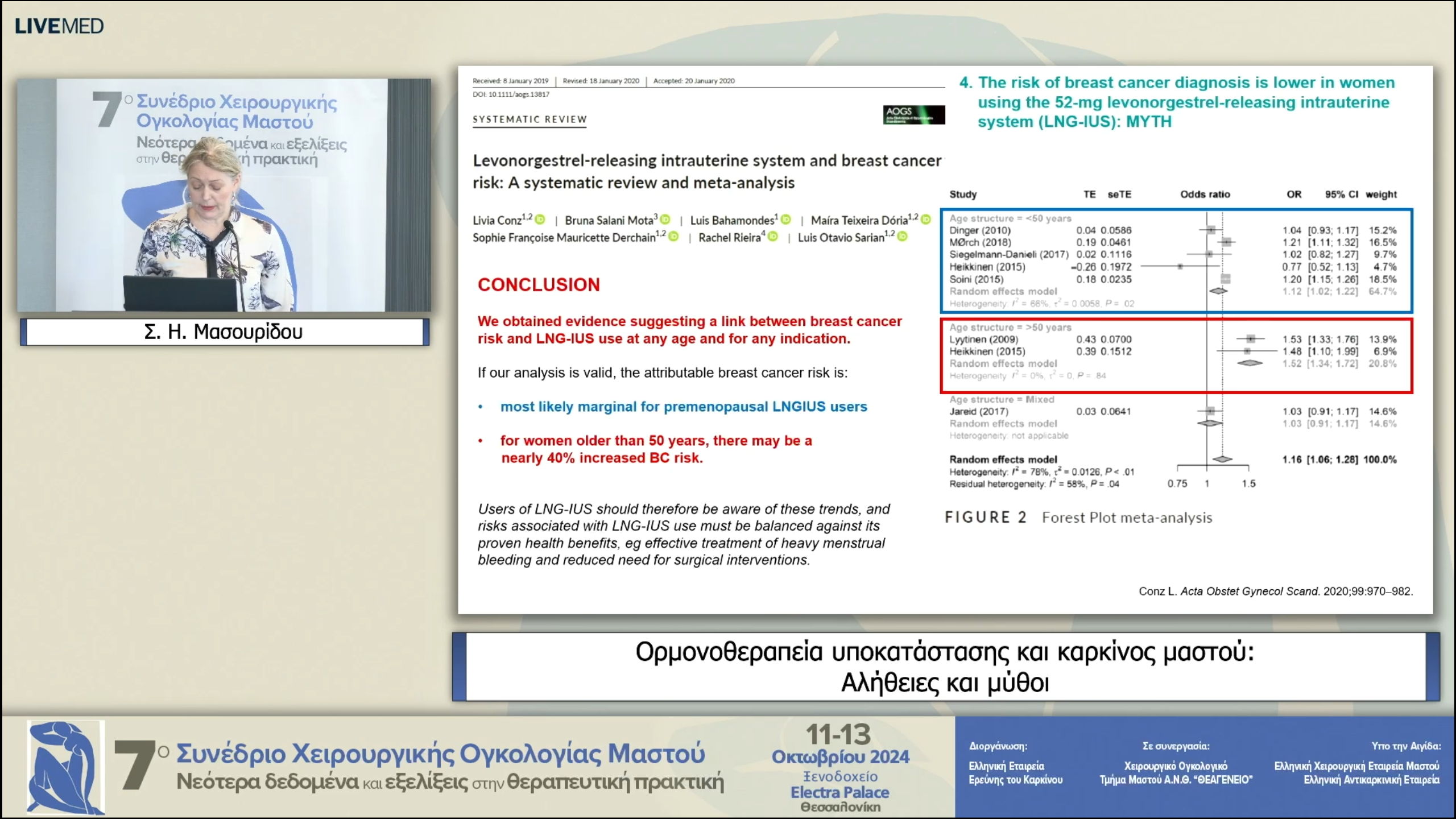This screenshot has height=819, width=1456.
Task: Click 'Age structure = Mixed' subgroup label
Action: click(x=1002, y=399)
